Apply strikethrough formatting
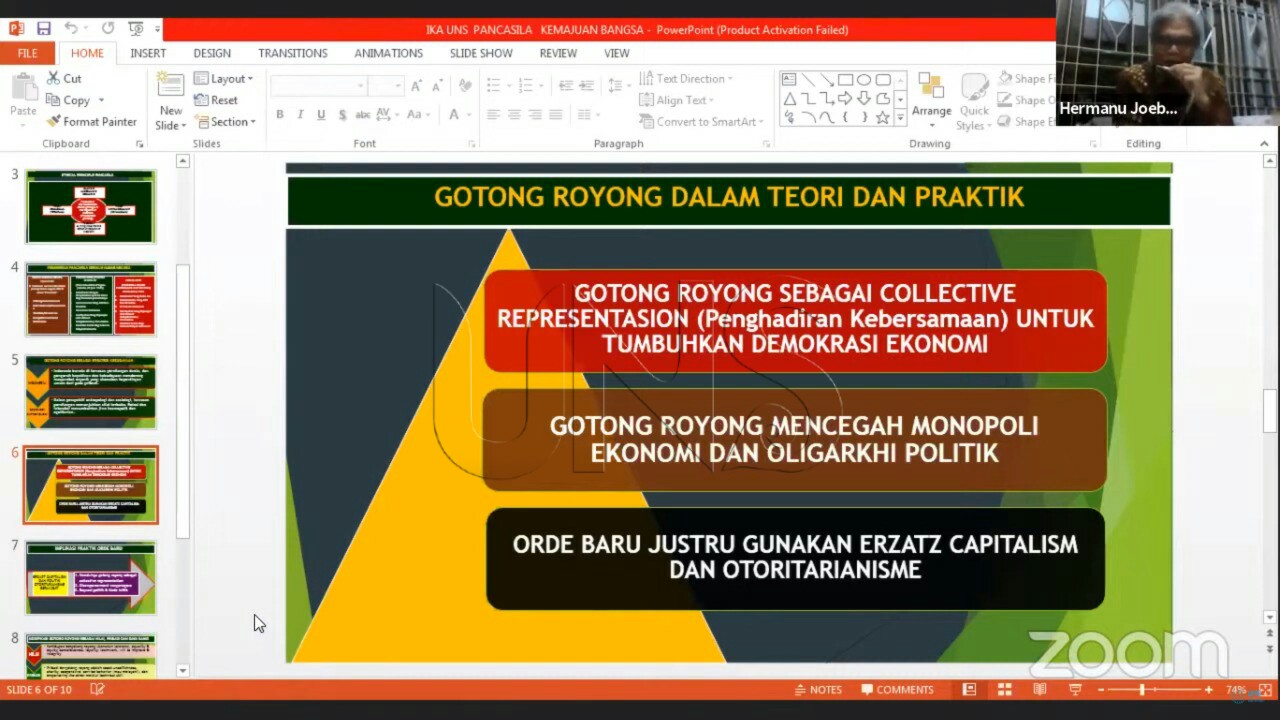The width and height of the screenshot is (1280, 720). [362, 115]
